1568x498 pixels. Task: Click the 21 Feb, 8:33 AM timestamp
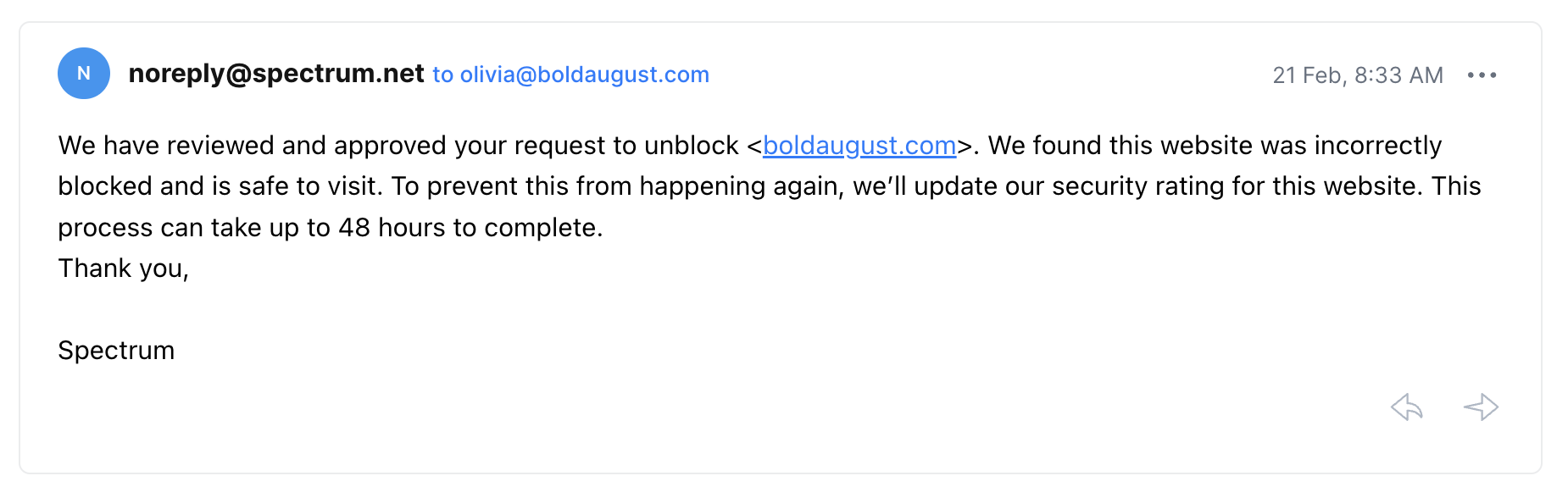pos(1357,75)
